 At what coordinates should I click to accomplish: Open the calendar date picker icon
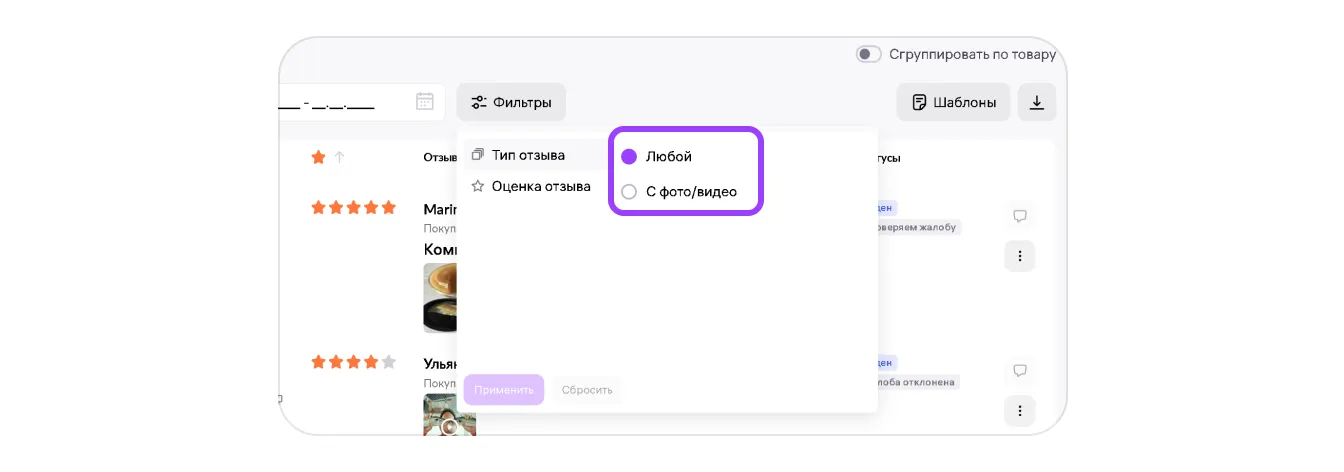(x=425, y=102)
